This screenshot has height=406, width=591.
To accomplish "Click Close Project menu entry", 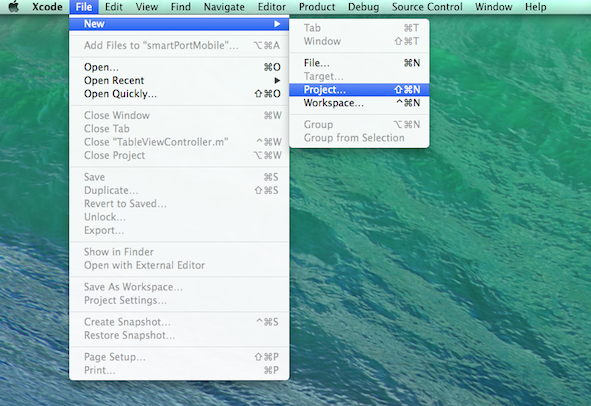I will click(179, 155).
